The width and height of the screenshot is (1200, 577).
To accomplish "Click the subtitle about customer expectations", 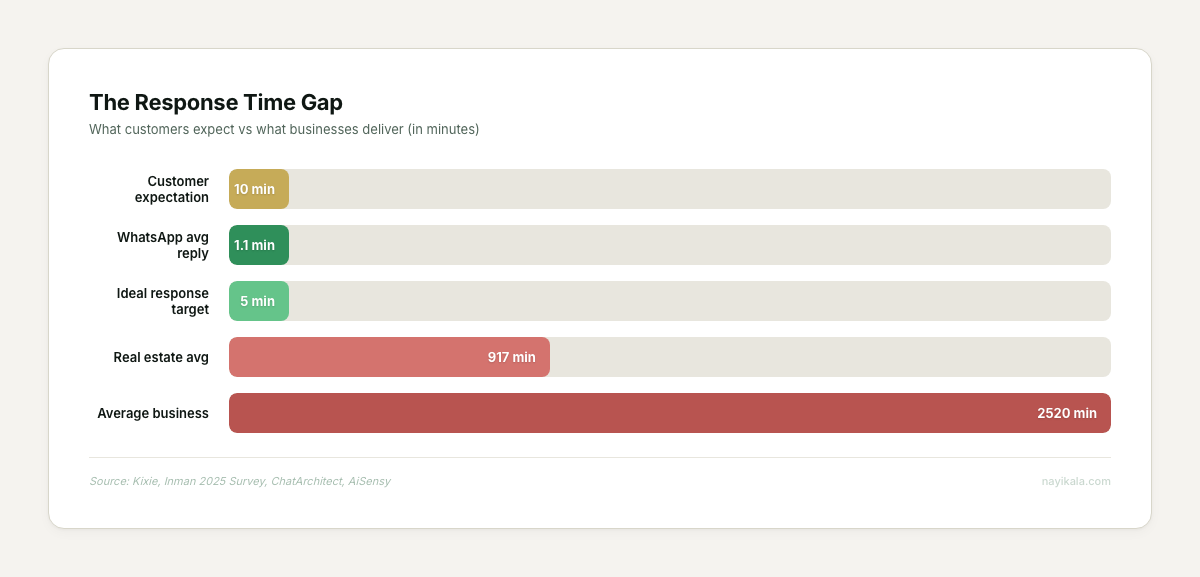I will [284, 129].
